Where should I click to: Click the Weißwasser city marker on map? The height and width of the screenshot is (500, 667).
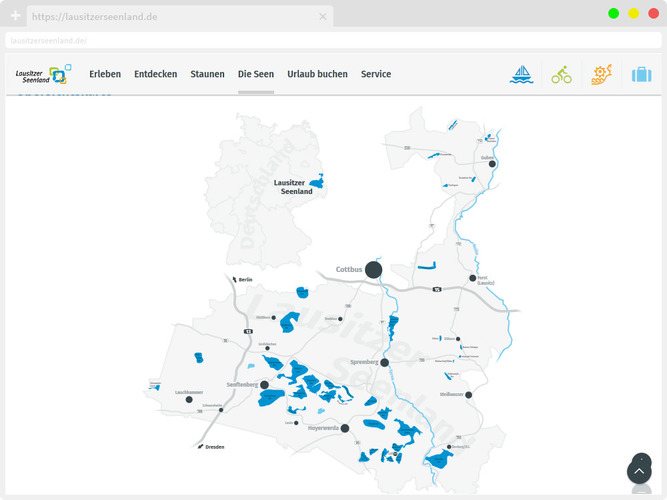tap(468, 395)
